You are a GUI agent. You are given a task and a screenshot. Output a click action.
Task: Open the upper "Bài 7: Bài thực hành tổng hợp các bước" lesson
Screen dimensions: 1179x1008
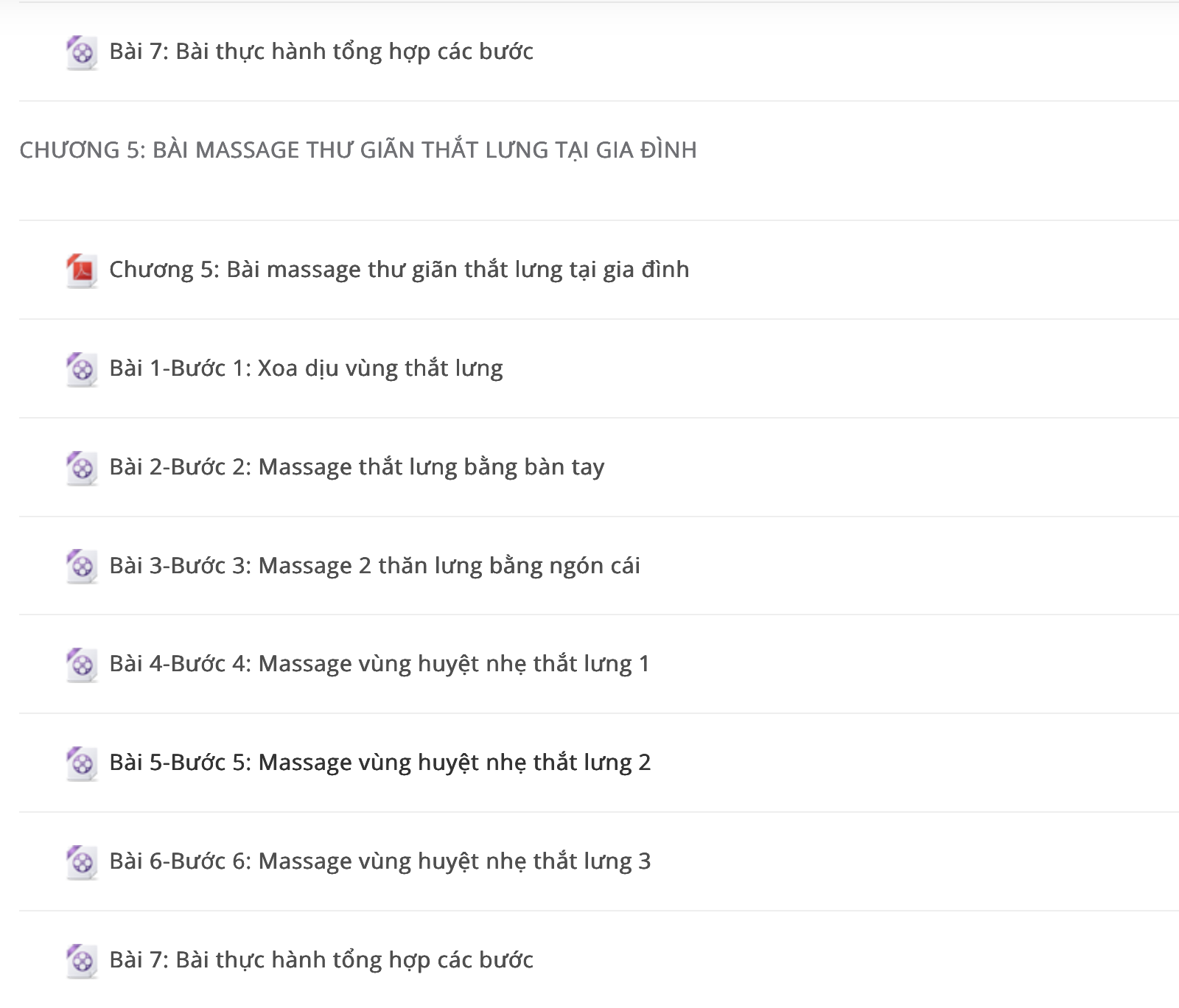pos(321,52)
